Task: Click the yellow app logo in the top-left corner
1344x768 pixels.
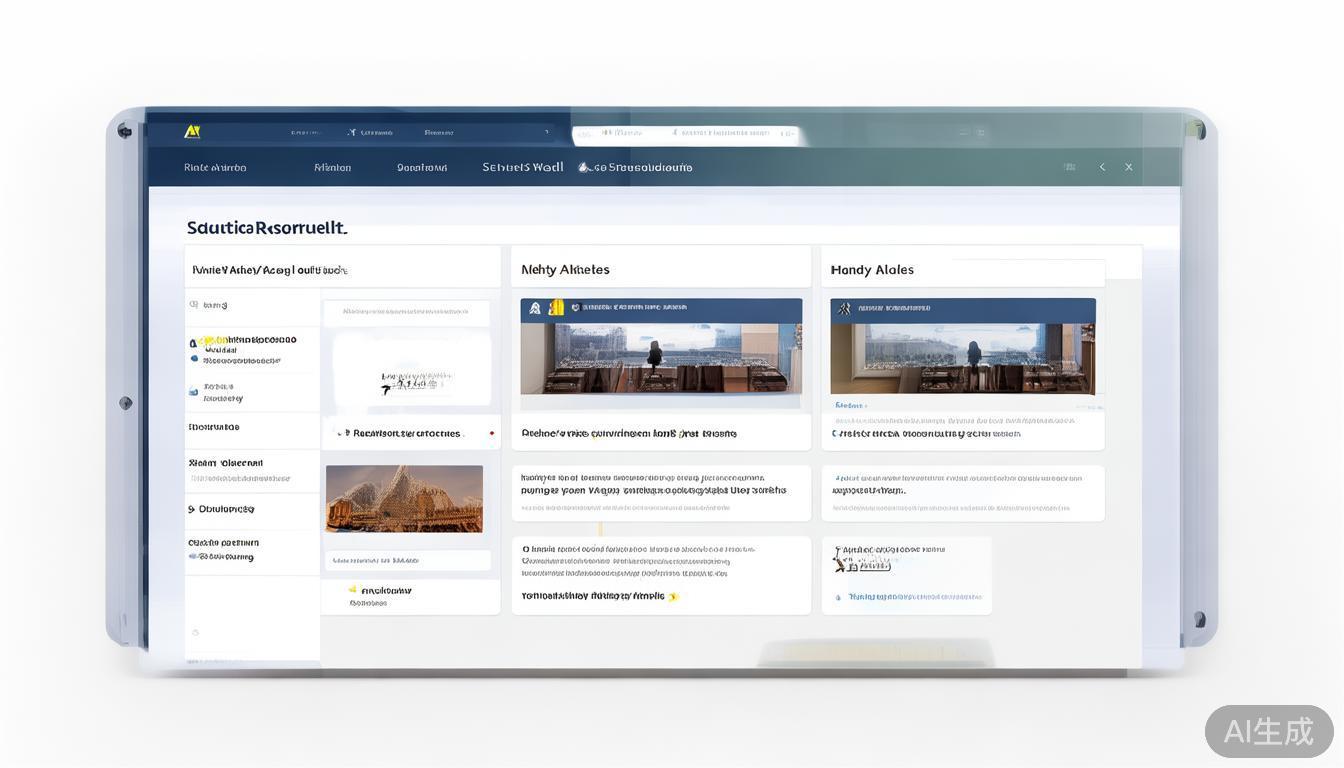Action: [192, 131]
